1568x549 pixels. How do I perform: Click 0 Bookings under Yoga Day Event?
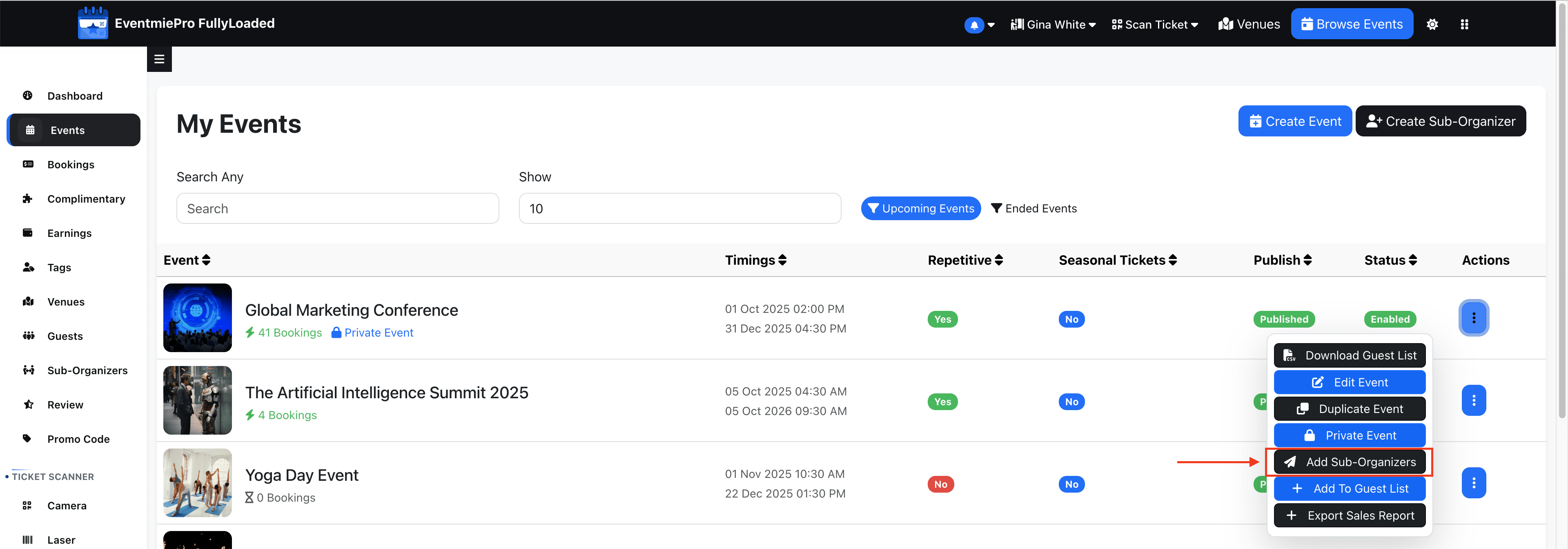280,497
